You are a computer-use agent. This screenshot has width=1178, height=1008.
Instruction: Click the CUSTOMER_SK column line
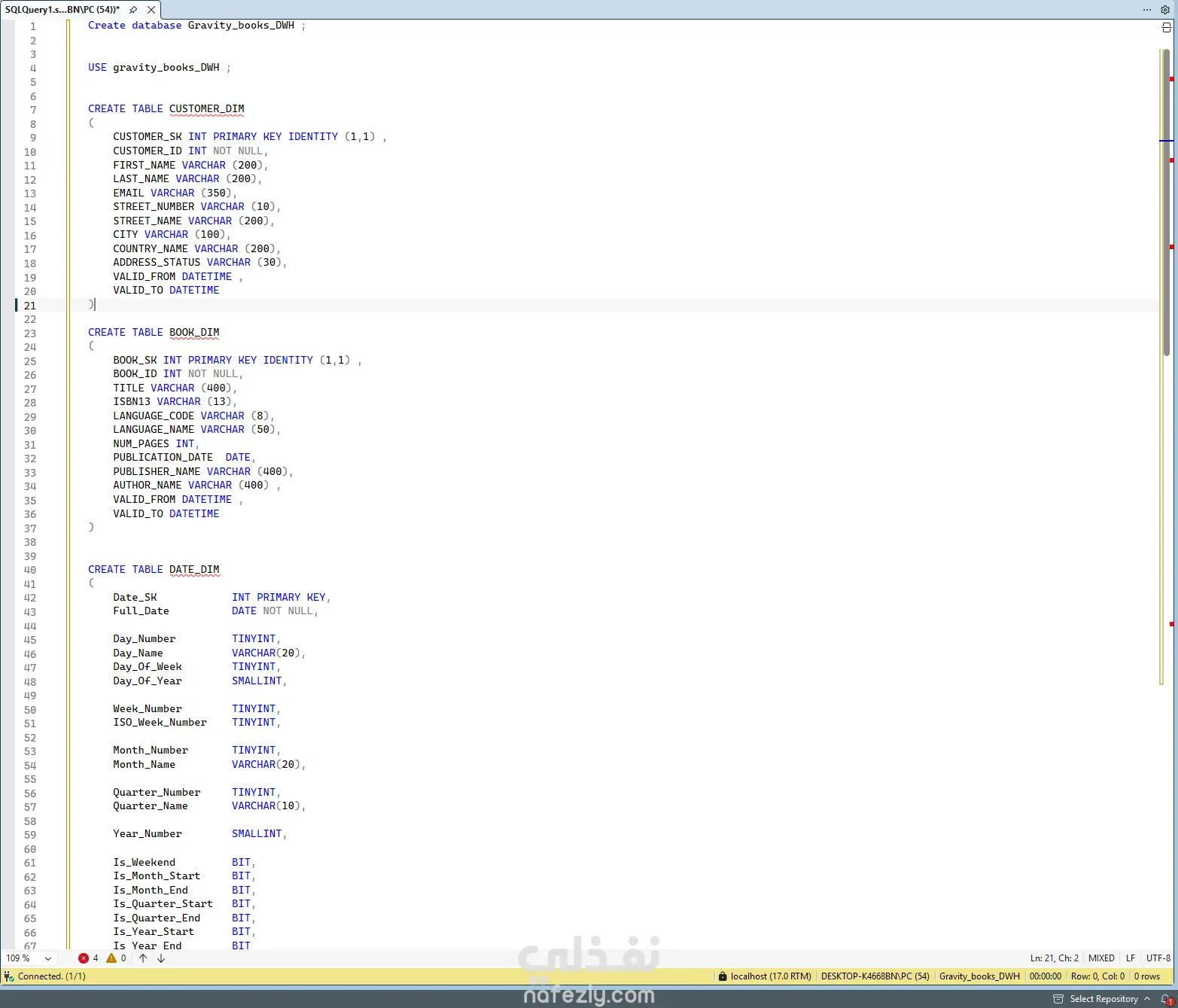(x=250, y=137)
